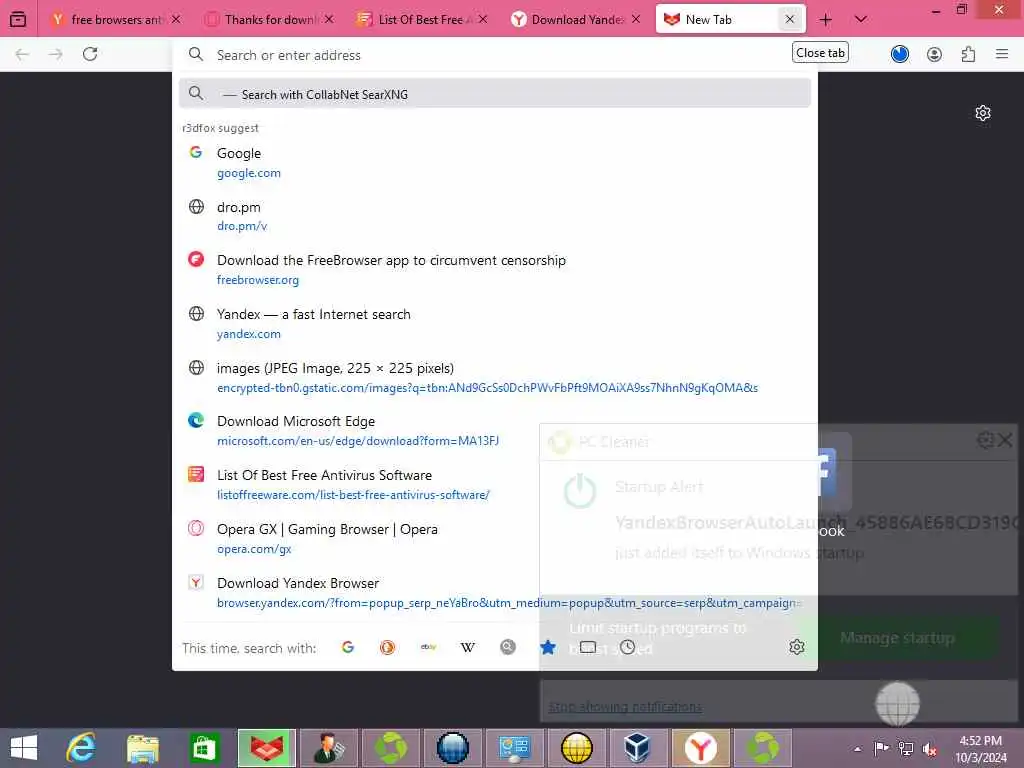
Task: Open images JPEG Image suggestion
Action: pos(494,377)
